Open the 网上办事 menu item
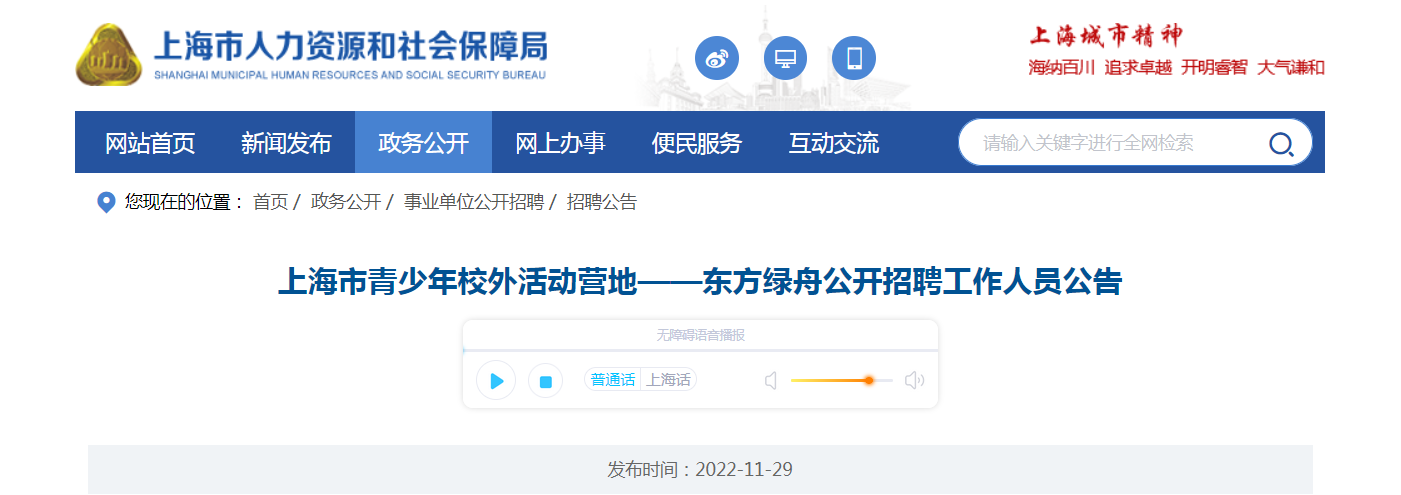The height and width of the screenshot is (495, 1401). [x=560, y=143]
